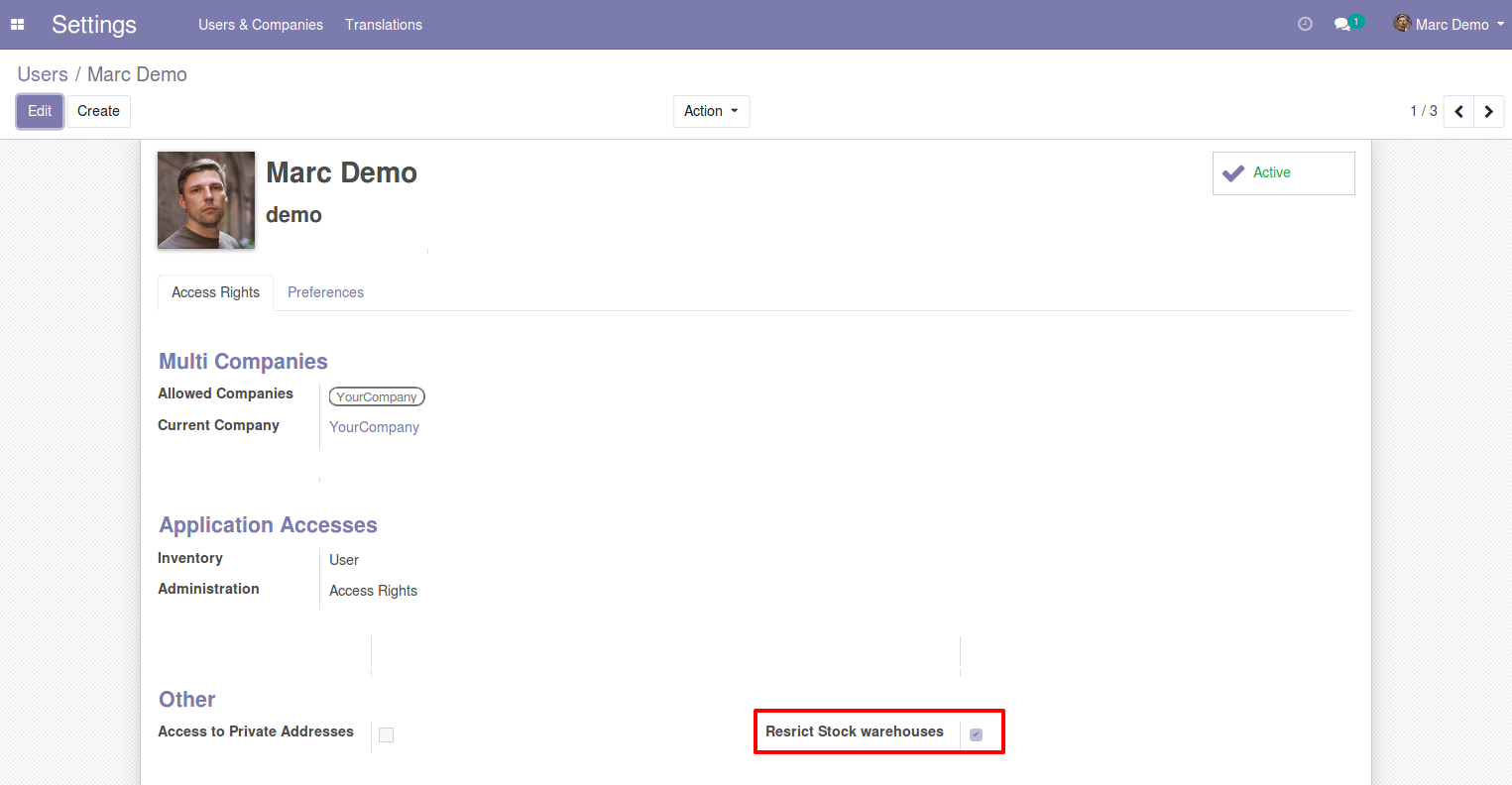Toggle Access to Private Addresses checkbox

tap(387, 734)
